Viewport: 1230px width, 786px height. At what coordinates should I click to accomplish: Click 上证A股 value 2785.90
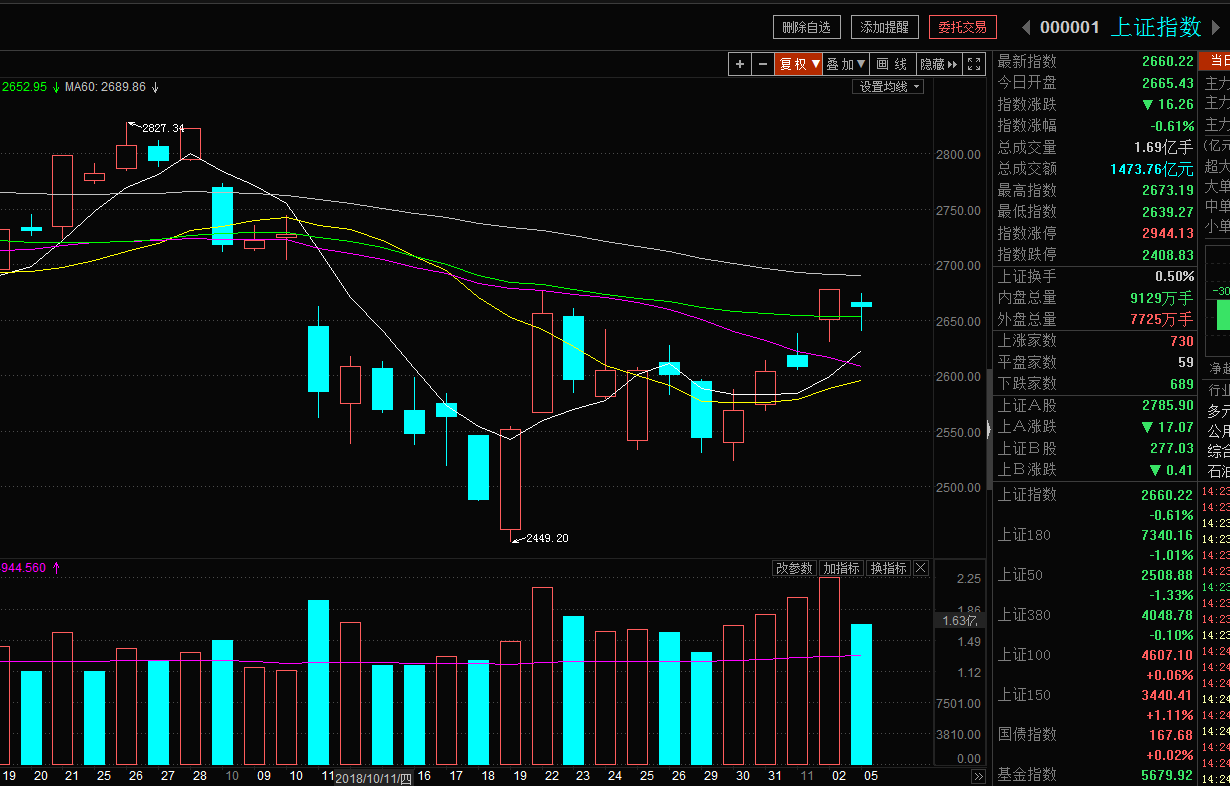click(1167, 405)
